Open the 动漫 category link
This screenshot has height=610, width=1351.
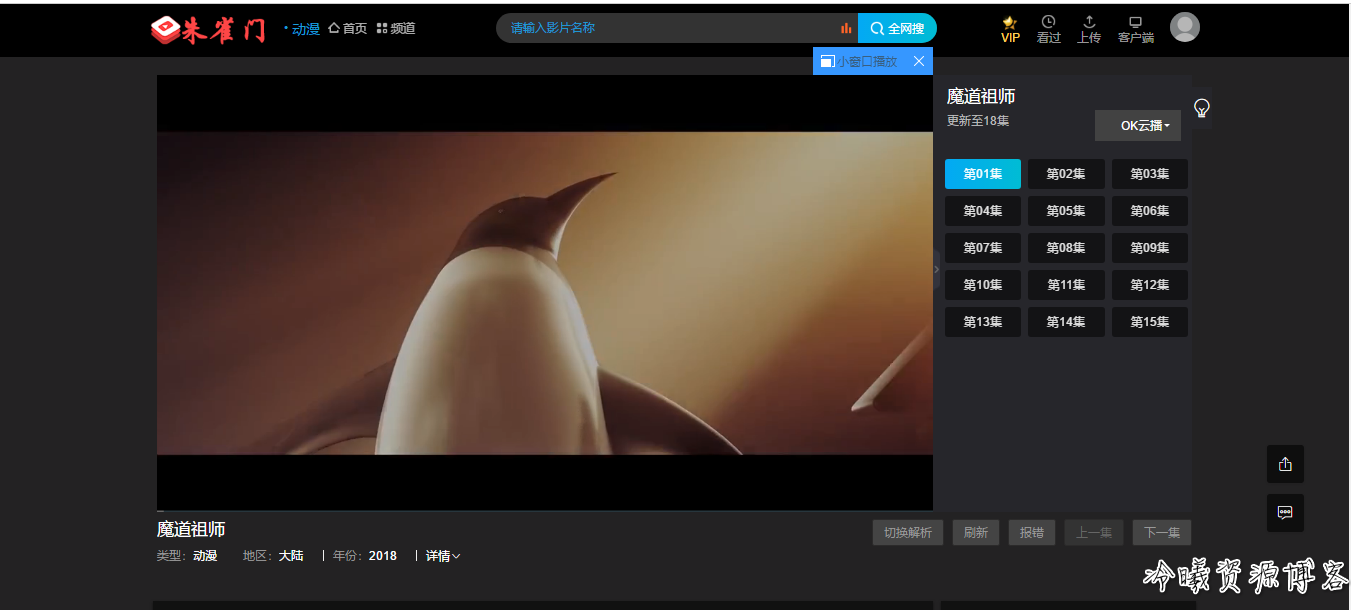click(x=305, y=29)
